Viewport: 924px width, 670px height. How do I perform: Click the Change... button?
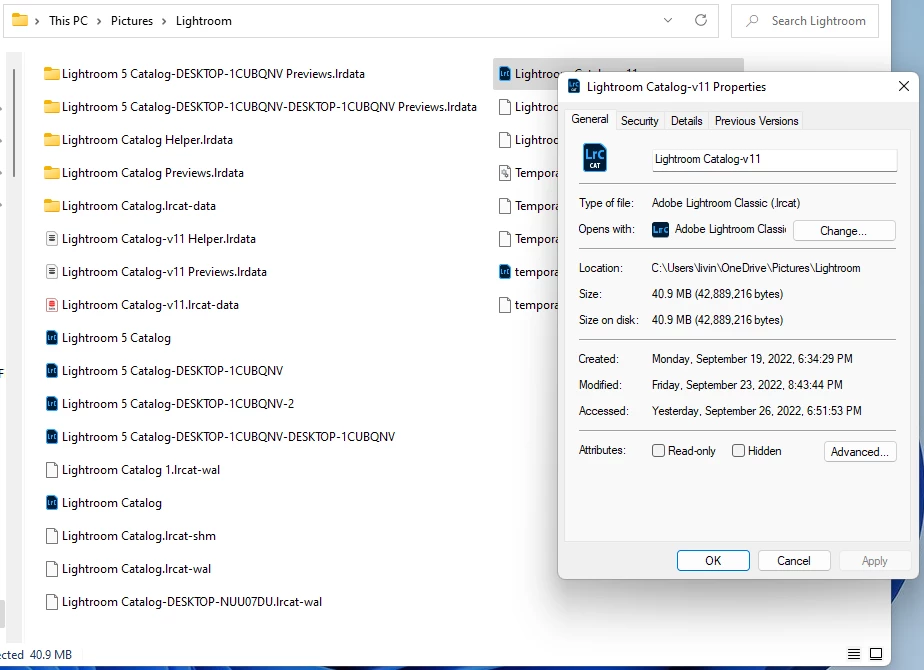point(844,230)
